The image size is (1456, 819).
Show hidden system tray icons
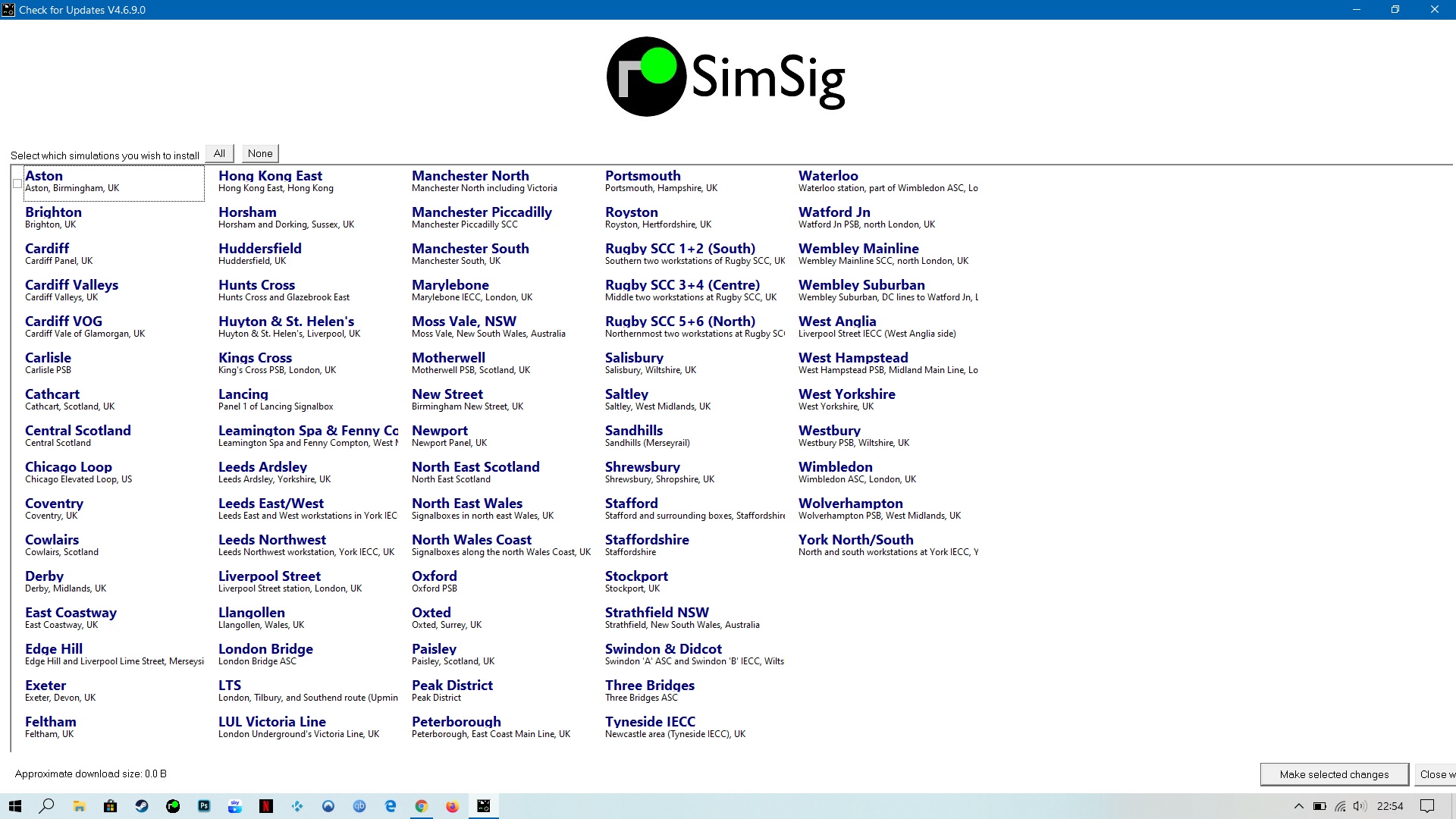pos(1298,806)
